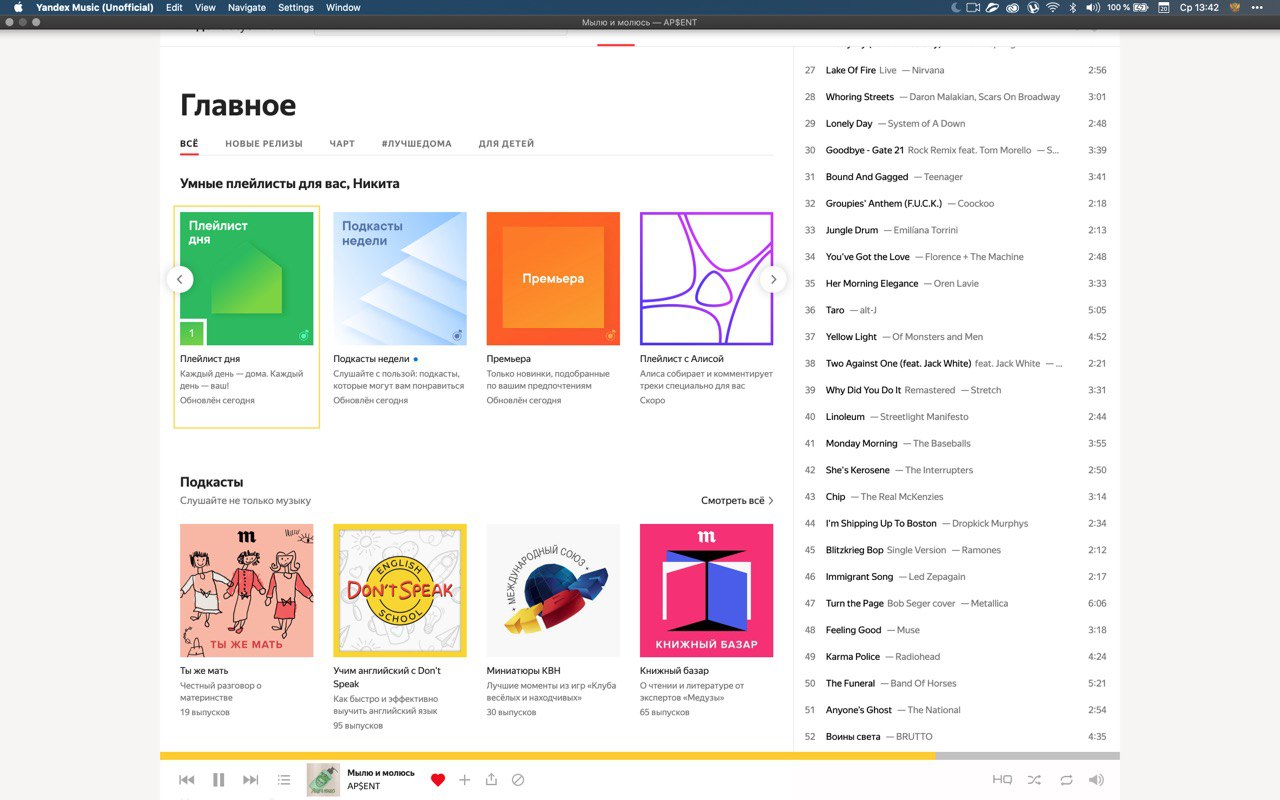
Task: Open the Плейлист дня cover
Action: click(x=247, y=278)
